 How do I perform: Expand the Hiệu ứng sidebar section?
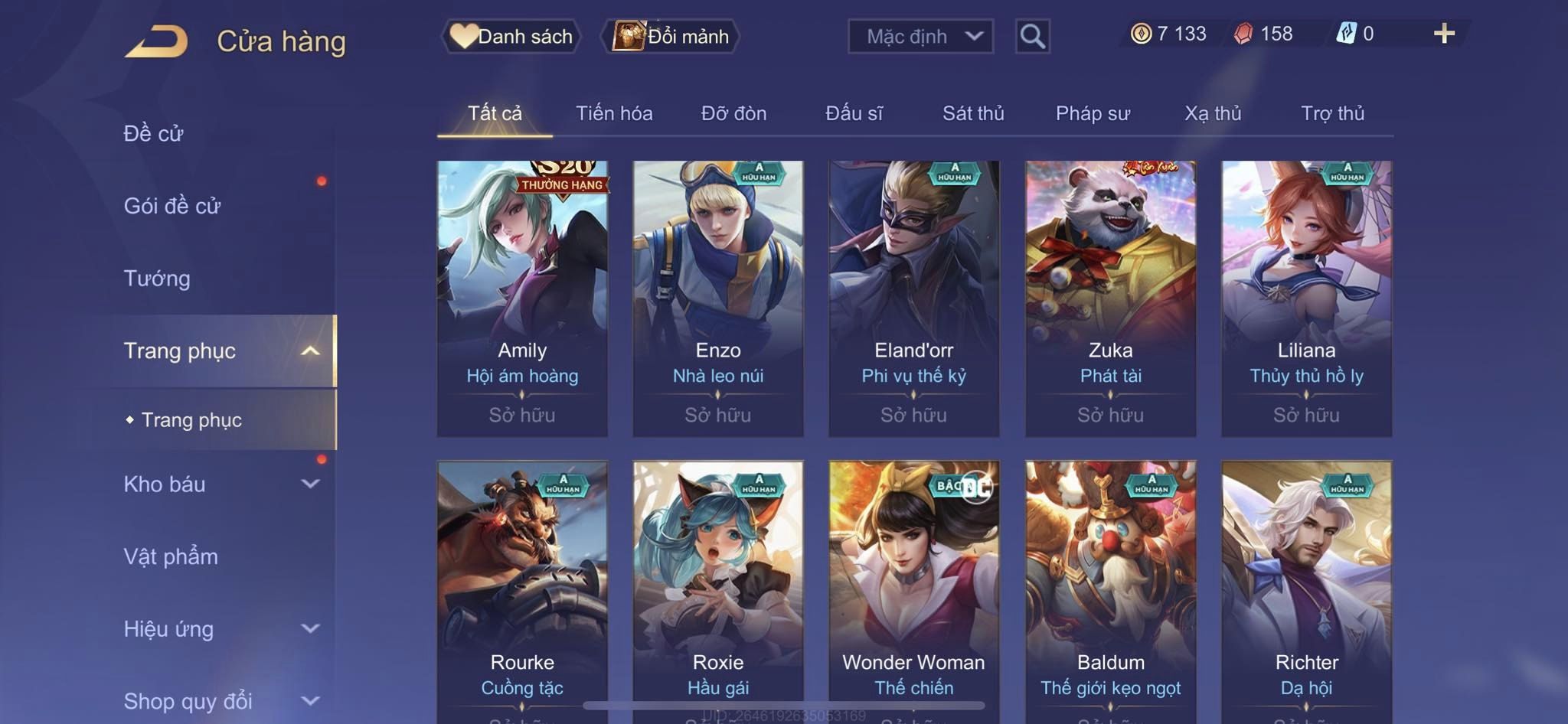(310, 628)
